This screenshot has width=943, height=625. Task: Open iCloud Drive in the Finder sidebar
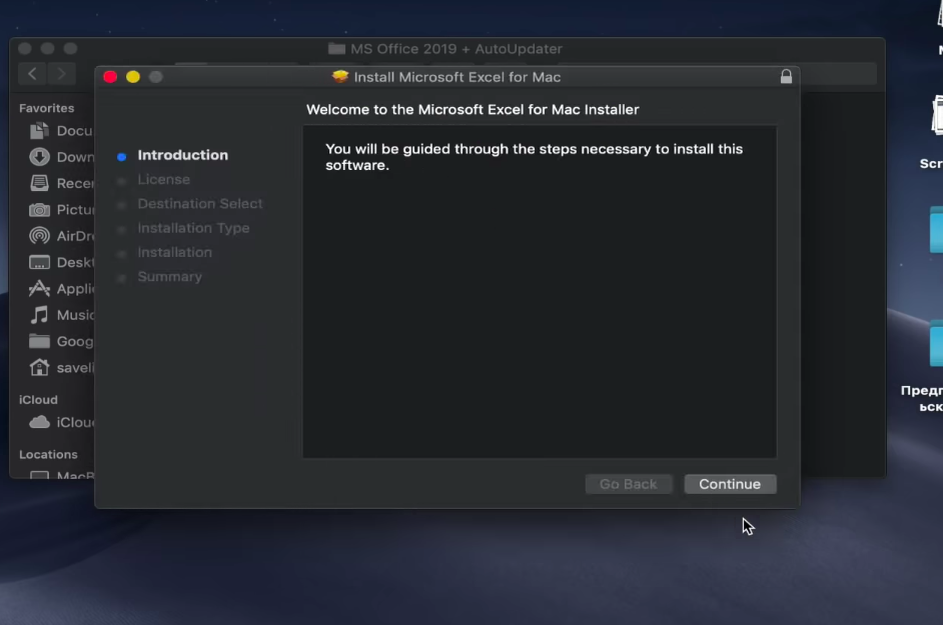[61, 422]
